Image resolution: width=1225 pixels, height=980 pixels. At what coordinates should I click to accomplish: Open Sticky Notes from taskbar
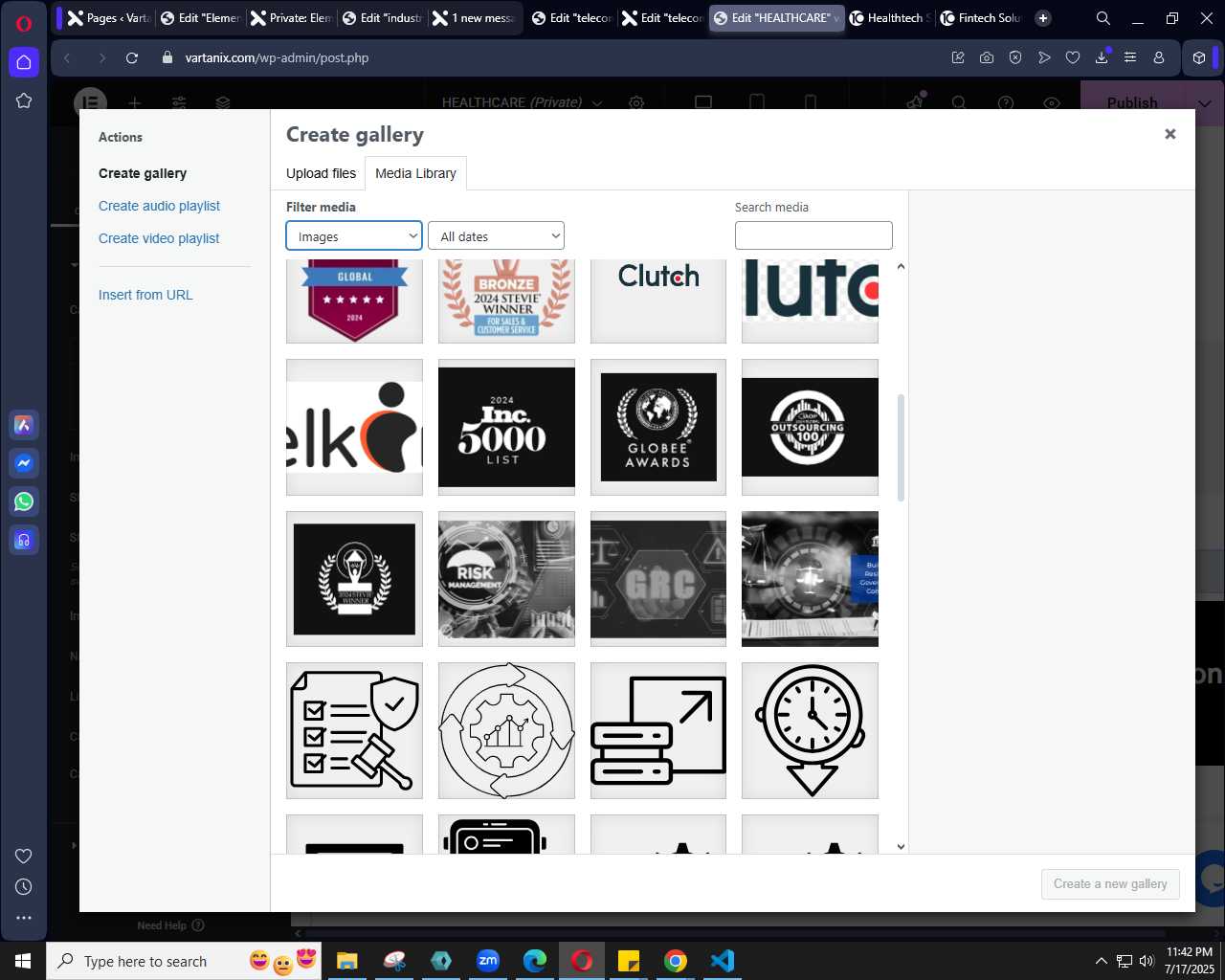629,961
